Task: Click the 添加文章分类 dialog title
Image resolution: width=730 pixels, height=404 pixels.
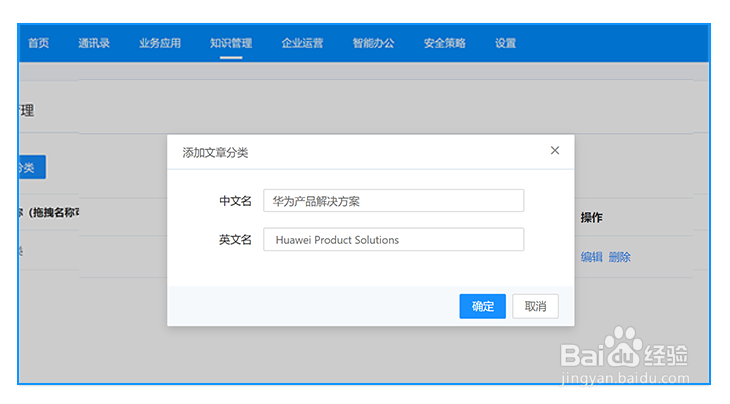Action: point(215,153)
